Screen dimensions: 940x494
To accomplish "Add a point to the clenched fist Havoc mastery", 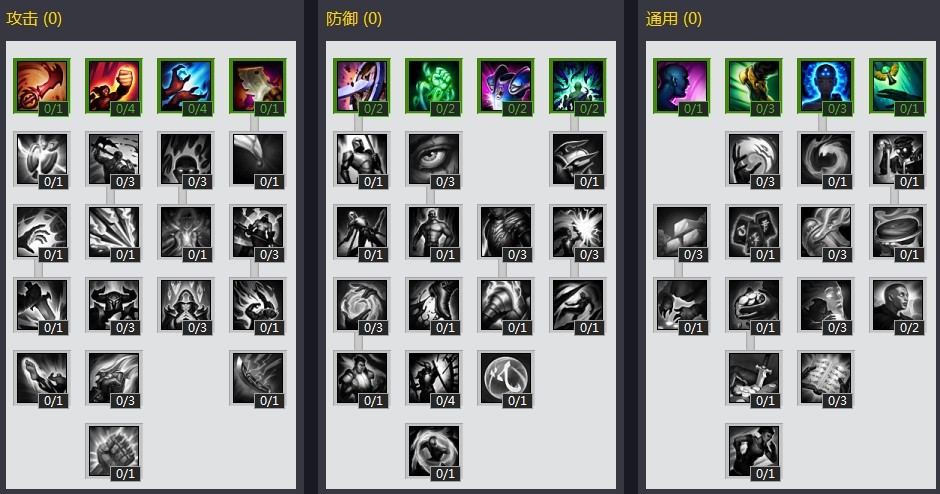I will (x=114, y=451).
